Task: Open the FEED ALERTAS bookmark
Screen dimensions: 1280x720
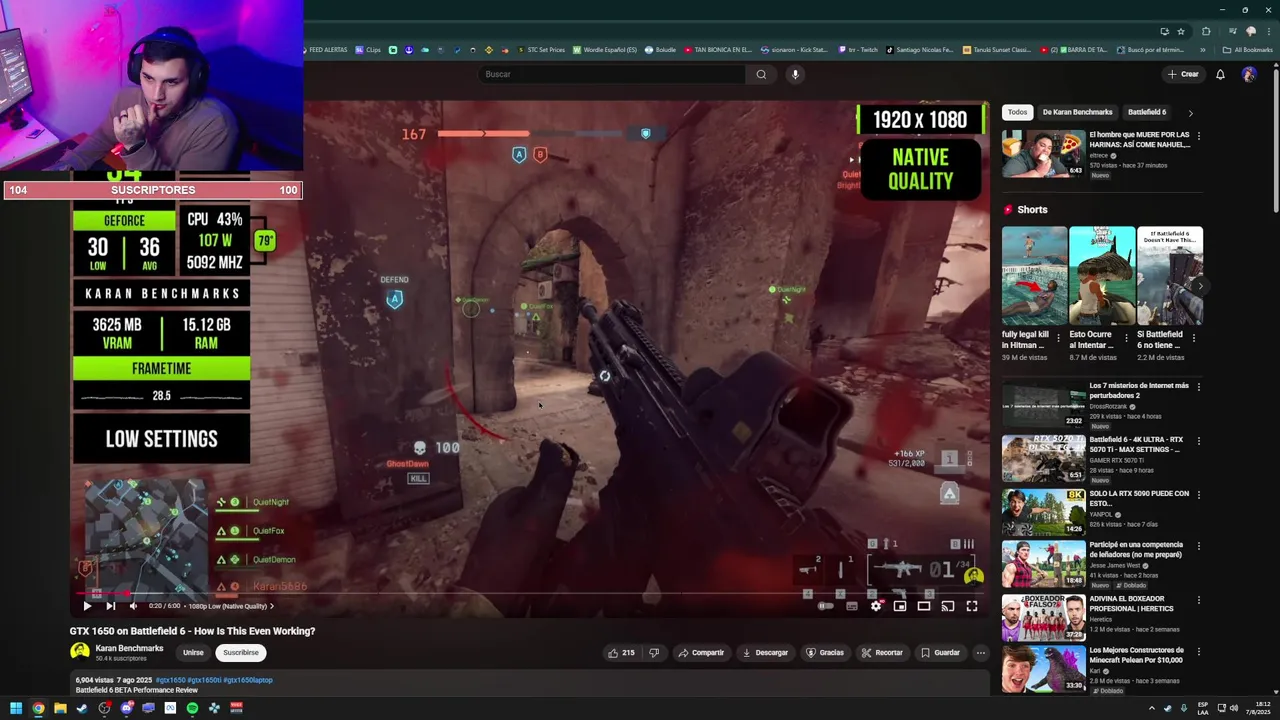Action: pyautogui.click(x=324, y=50)
